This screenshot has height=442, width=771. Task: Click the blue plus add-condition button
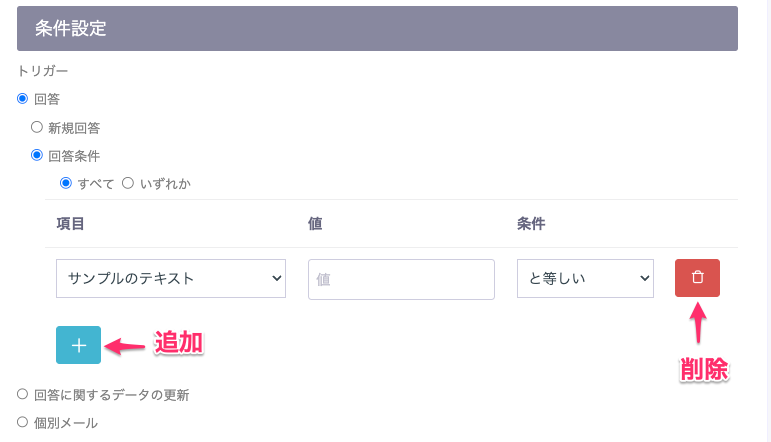(x=78, y=345)
